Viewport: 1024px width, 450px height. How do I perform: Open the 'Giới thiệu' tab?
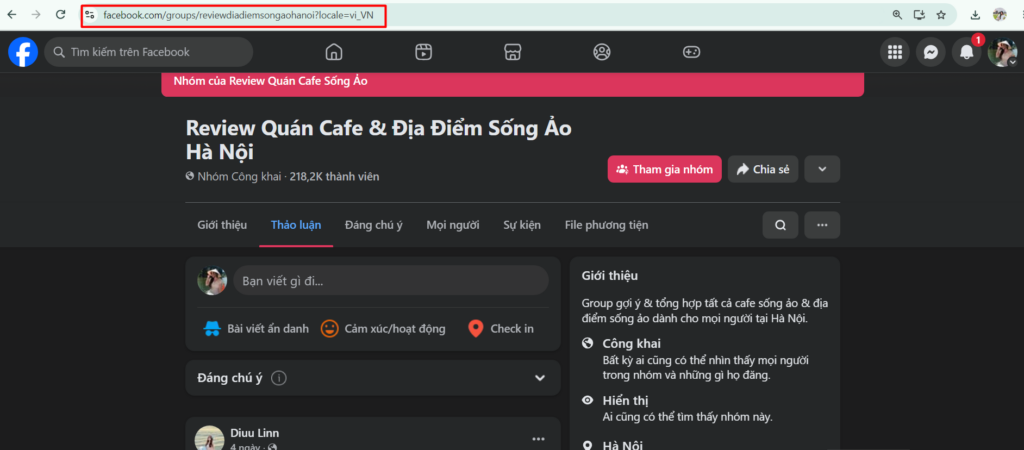coord(222,225)
